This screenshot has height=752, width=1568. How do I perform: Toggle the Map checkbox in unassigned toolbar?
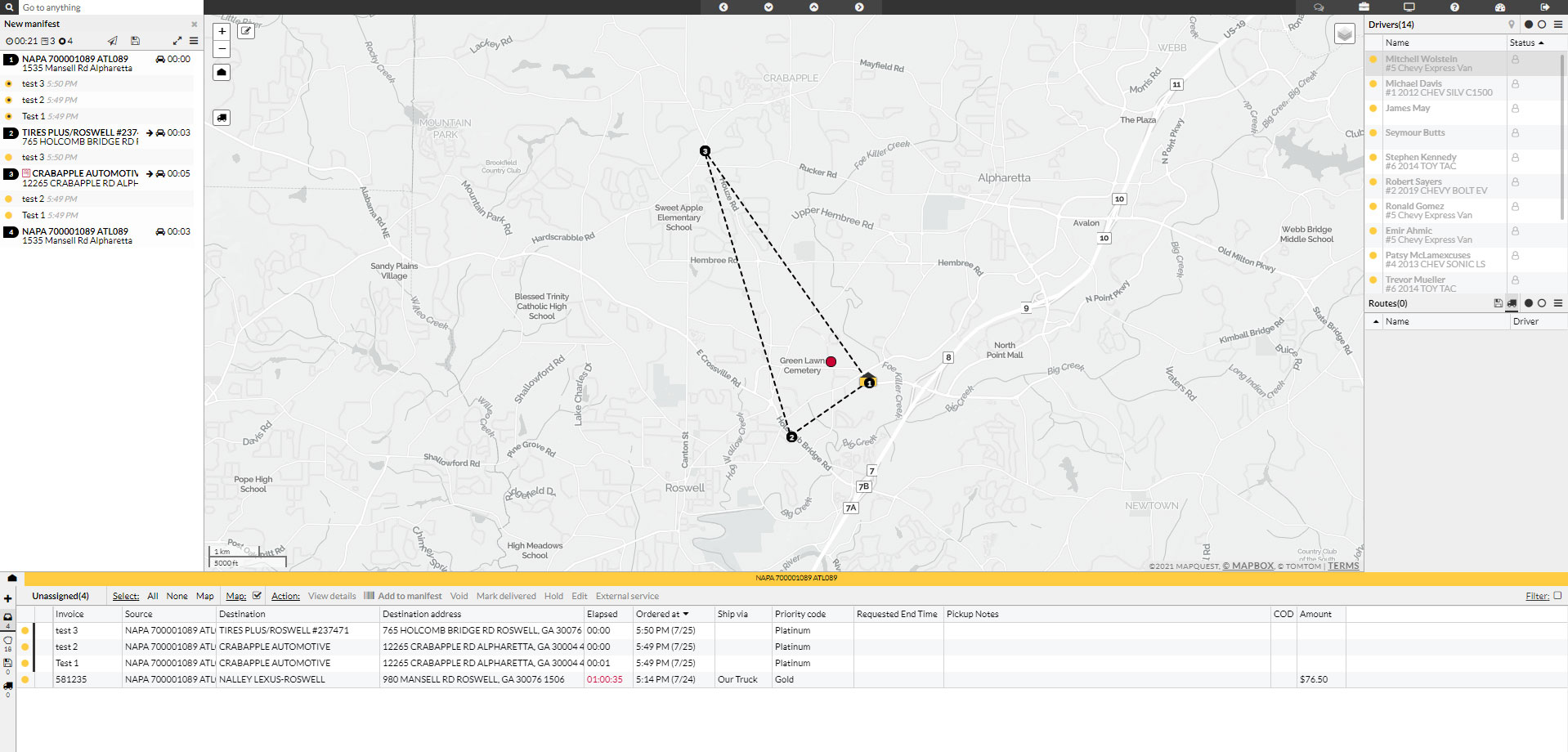click(x=258, y=596)
